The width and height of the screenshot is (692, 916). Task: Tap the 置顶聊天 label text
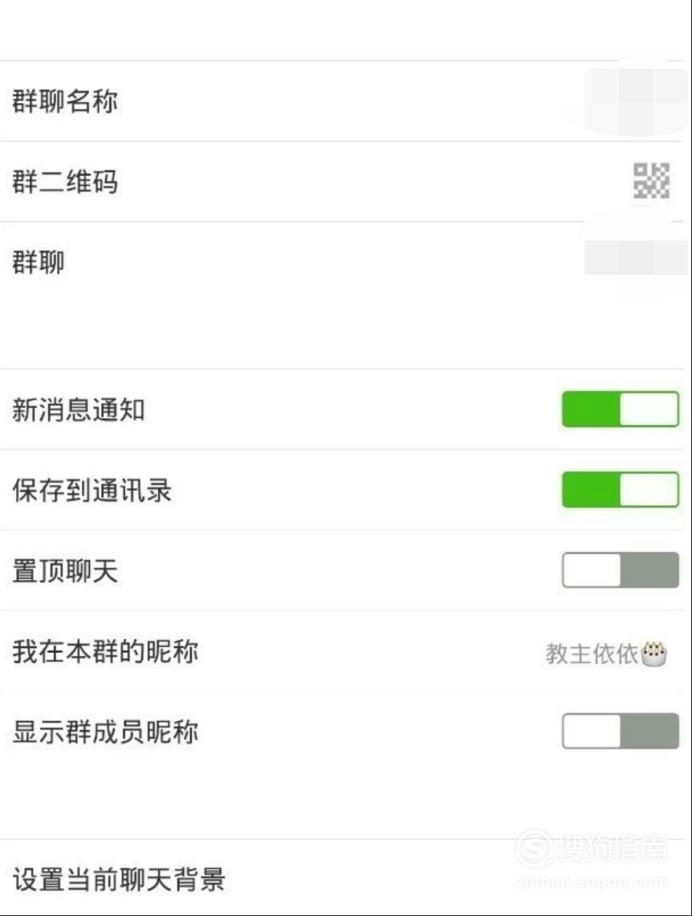(x=65, y=571)
